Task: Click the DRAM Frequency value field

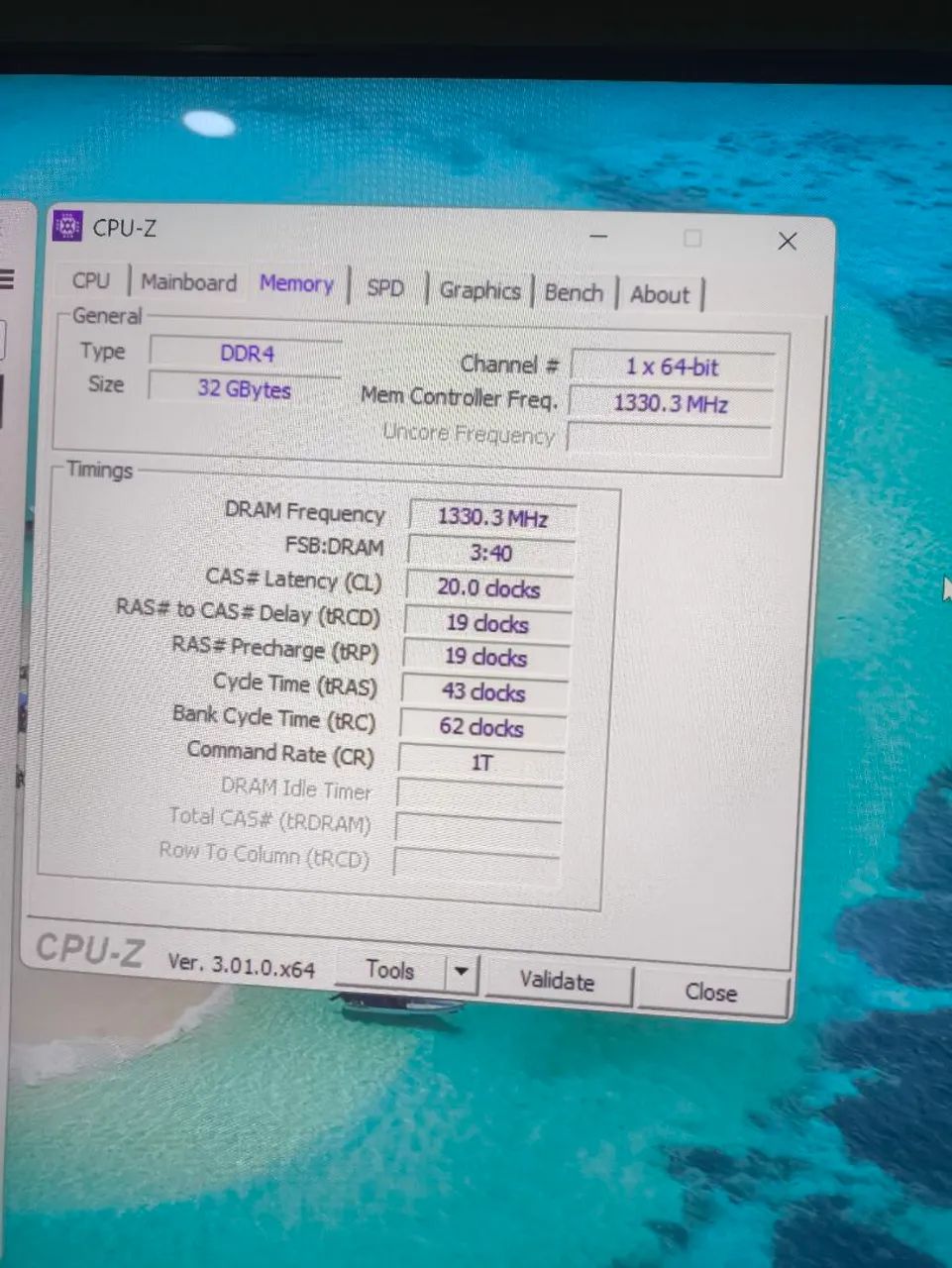Action: tap(492, 517)
